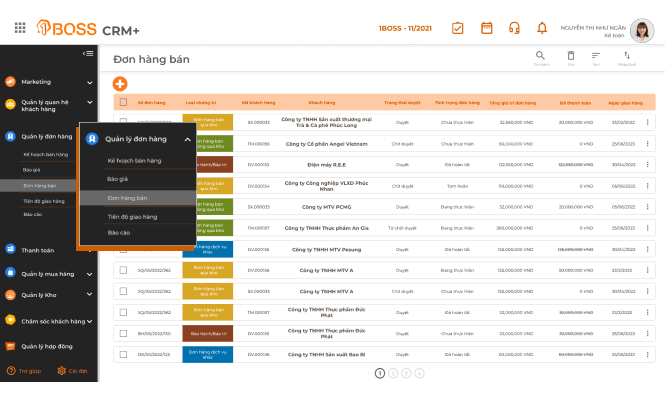667x400 pixels.
Task: Open the task checklist clipboard icon
Action: [x=458, y=28]
